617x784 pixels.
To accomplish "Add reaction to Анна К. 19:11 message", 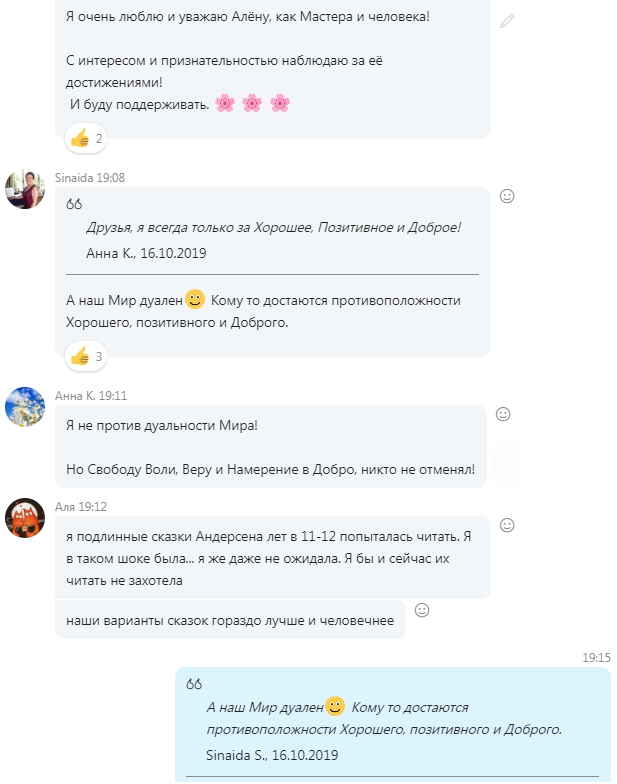I will click(x=503, y=414).
